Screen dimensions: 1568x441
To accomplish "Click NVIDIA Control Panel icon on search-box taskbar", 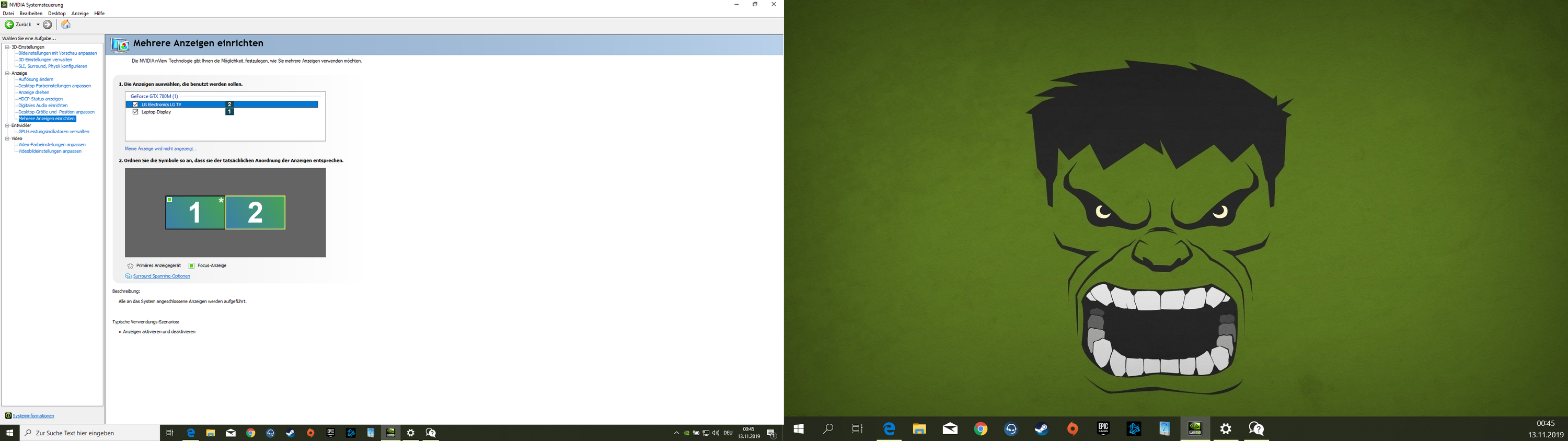I will point(391,433).
